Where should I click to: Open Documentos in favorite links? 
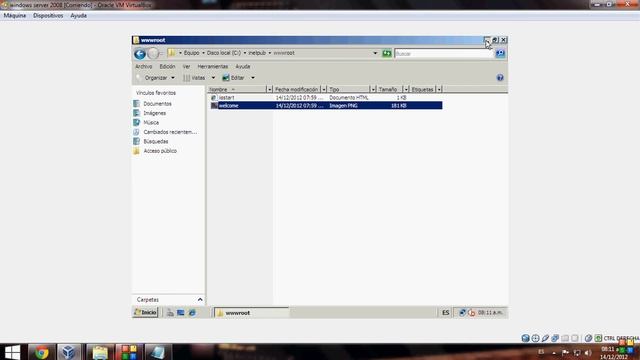(157, 104)
